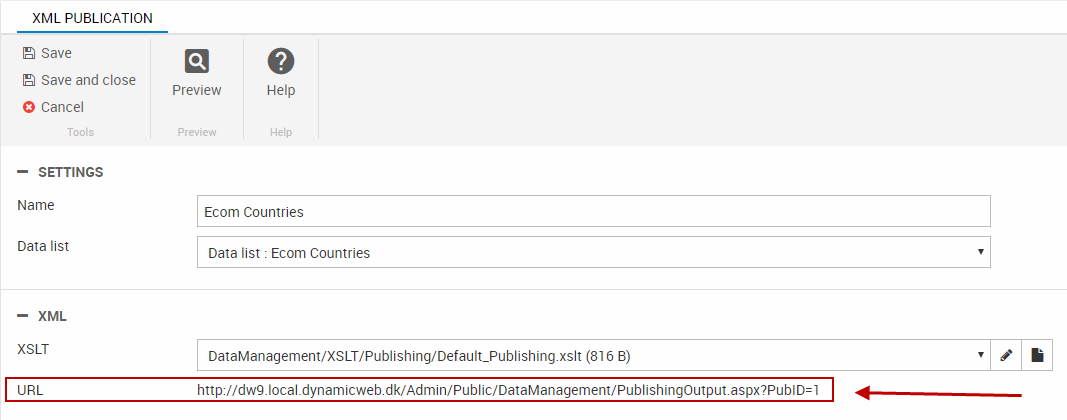The height and width of the screenshot is (420, 1067).
Task: Click the Preview magnifier icon
Action: tap(197, 61)
